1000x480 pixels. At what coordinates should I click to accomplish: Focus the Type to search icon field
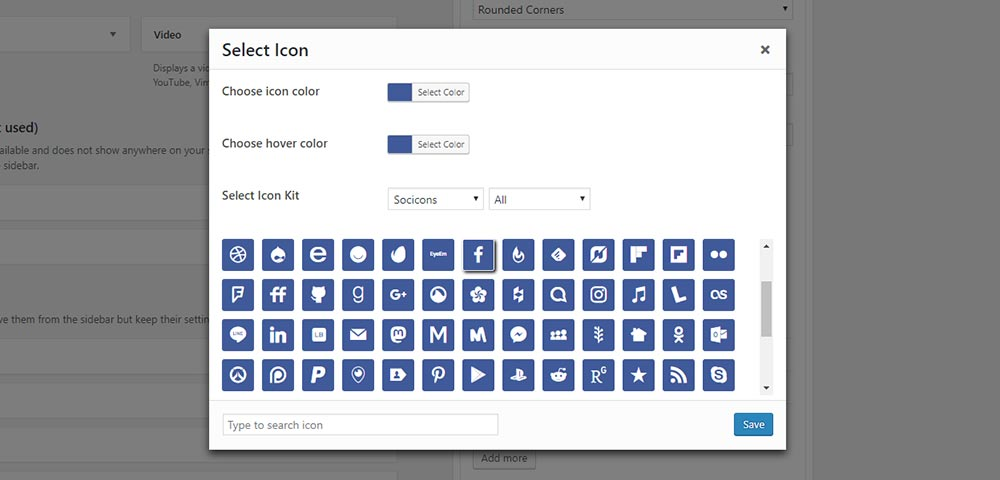click(x=360, y=425)
